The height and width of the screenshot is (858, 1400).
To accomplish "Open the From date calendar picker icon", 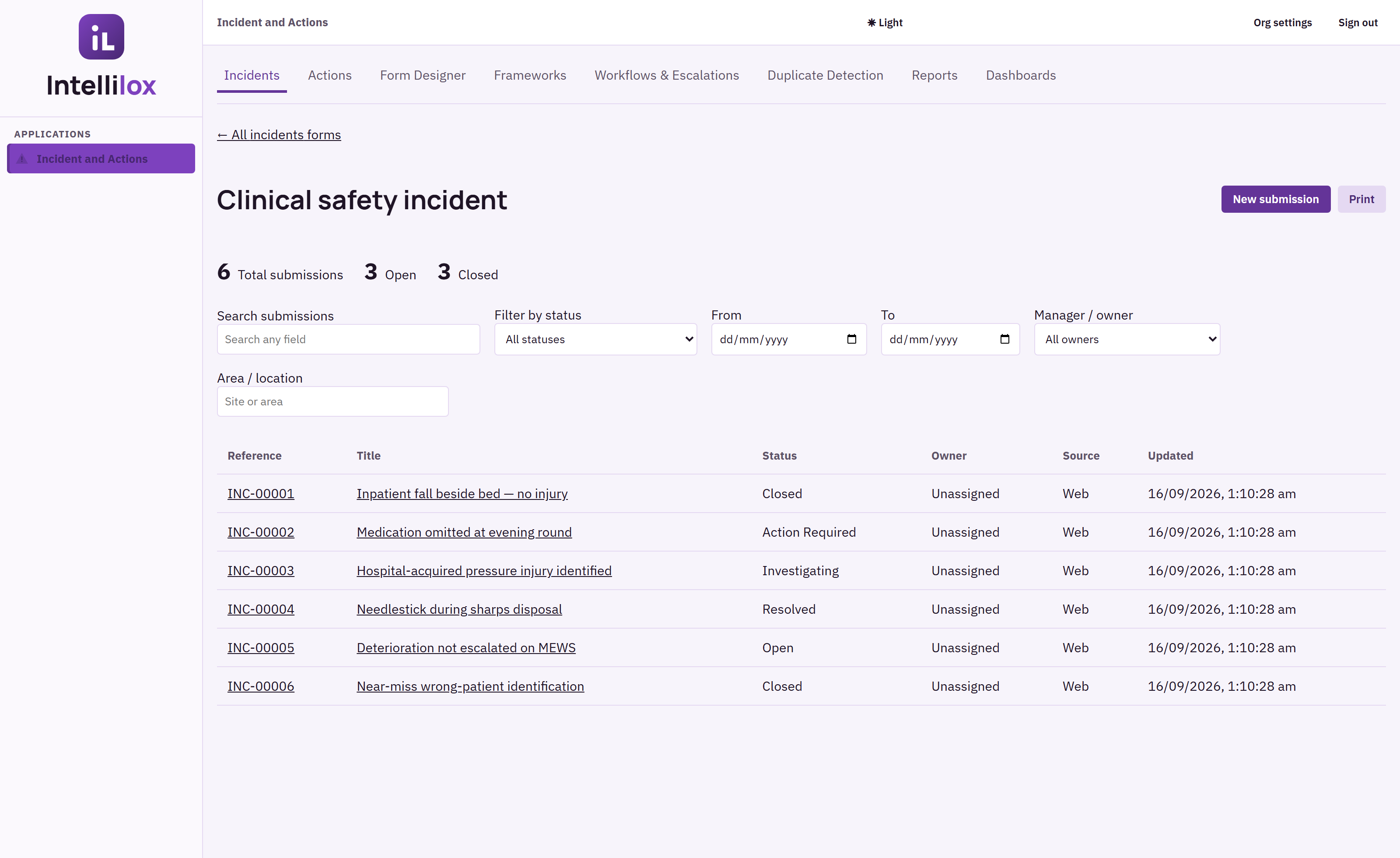I will point(851,339).
